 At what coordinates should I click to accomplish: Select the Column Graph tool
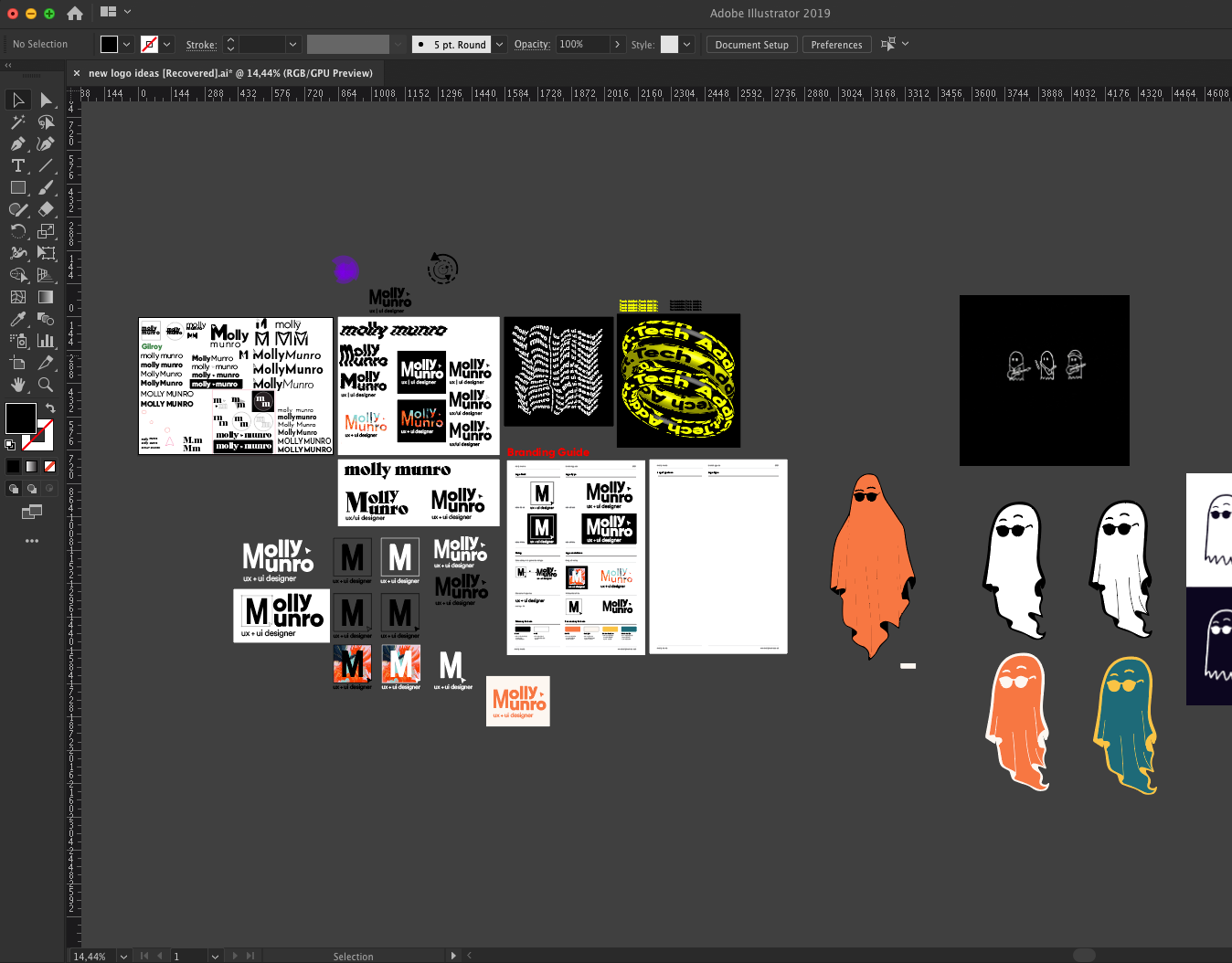[46, 341]
